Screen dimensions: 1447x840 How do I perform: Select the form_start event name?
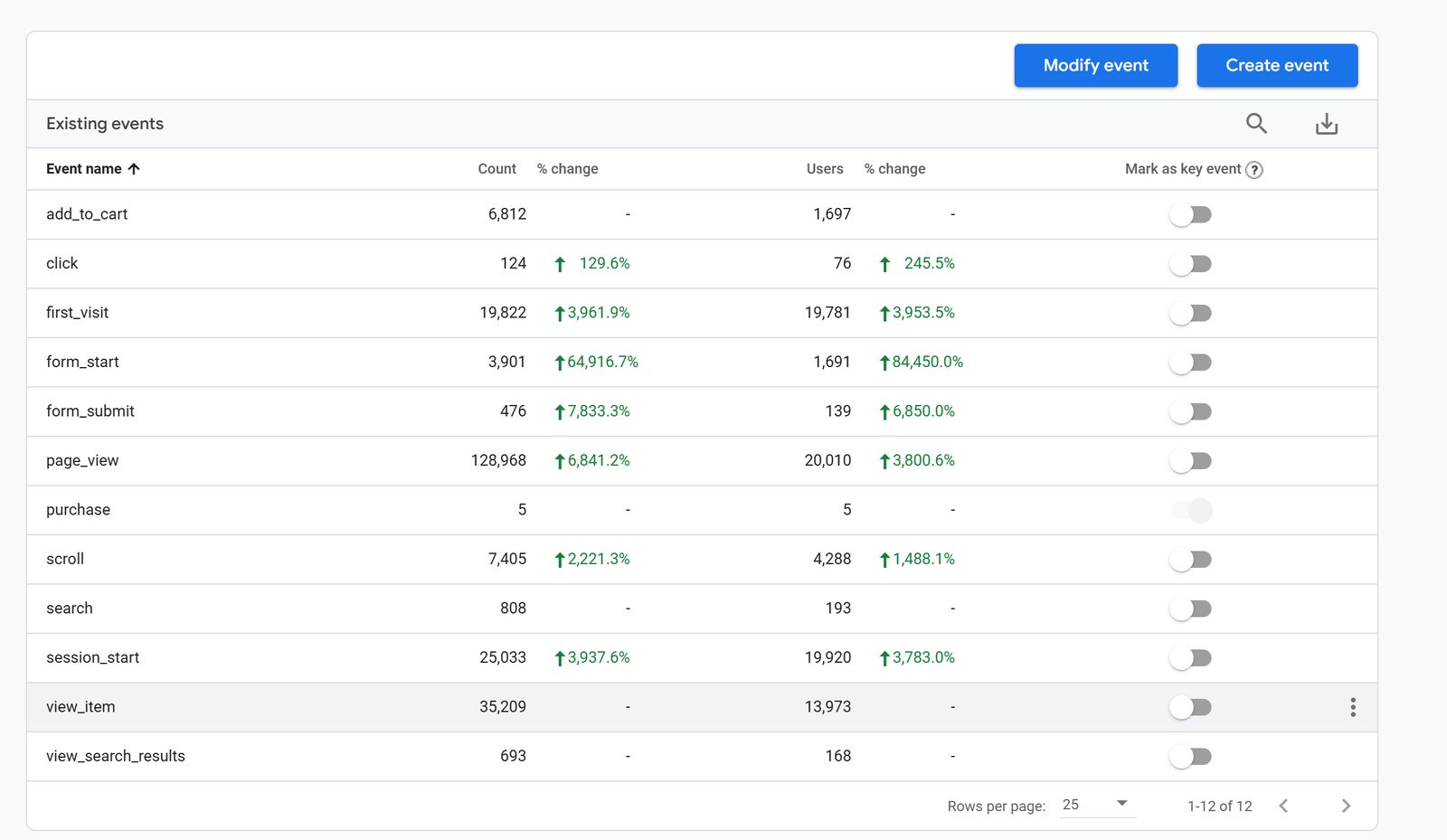tap(82, 362)
